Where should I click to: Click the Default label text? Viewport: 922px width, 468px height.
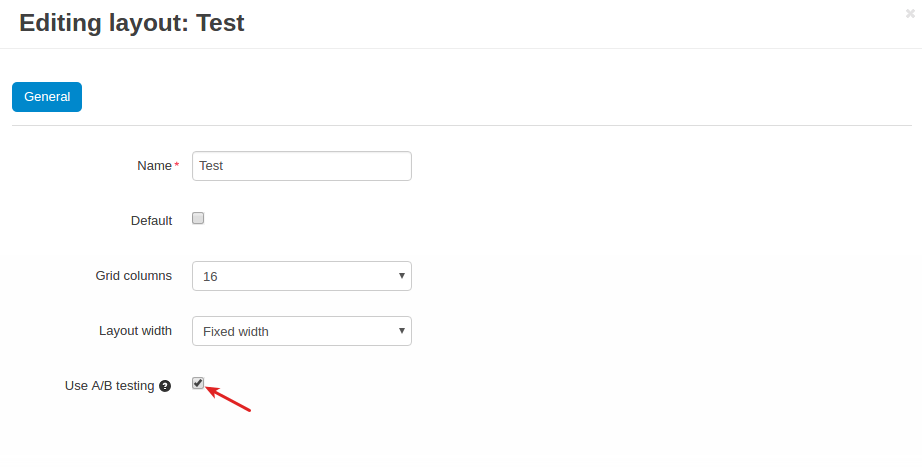point(152,220)
